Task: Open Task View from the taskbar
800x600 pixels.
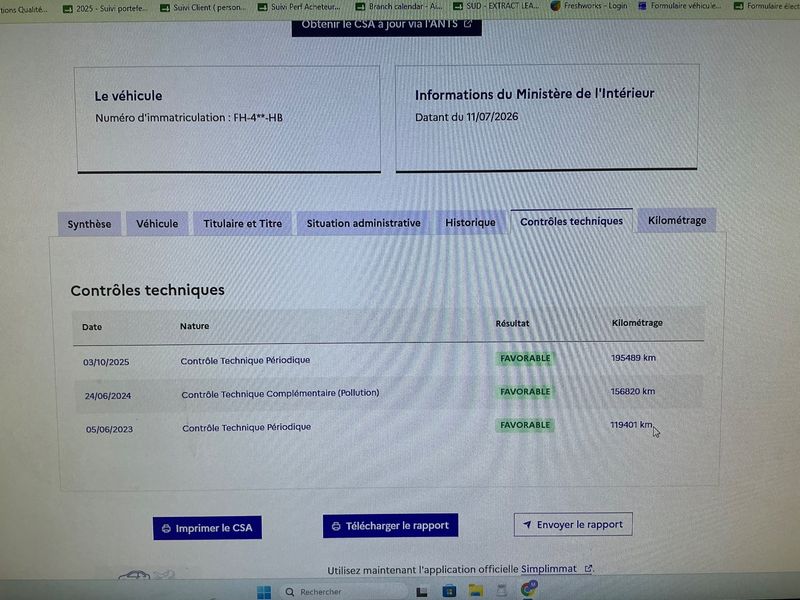Action: coord(422,592)
